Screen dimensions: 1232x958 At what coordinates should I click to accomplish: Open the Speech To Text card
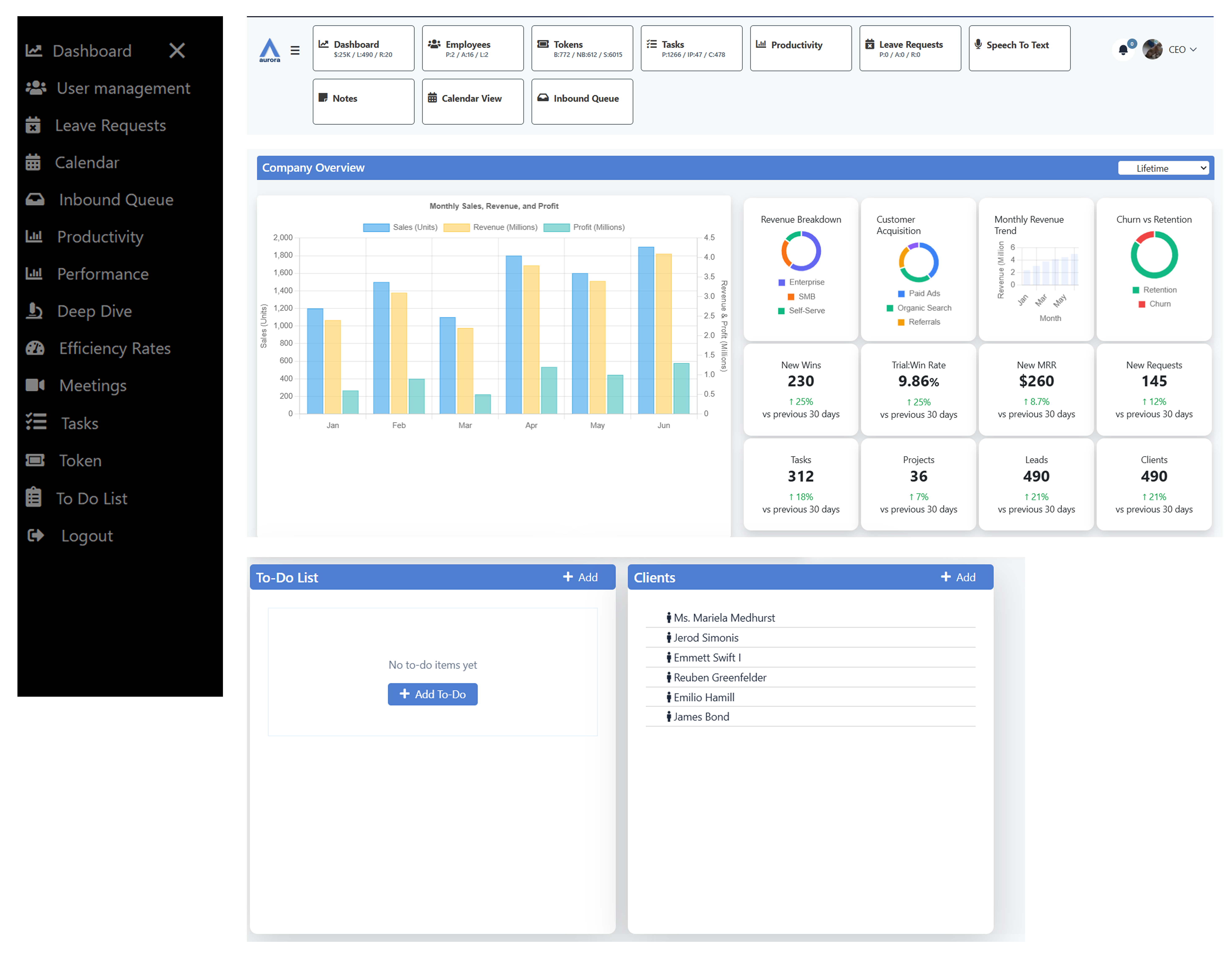click(x=1020, y=48)
